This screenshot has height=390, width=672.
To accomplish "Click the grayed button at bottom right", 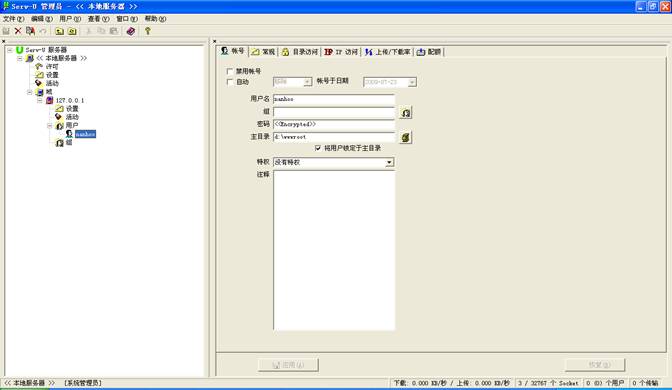I will [595, 365].
